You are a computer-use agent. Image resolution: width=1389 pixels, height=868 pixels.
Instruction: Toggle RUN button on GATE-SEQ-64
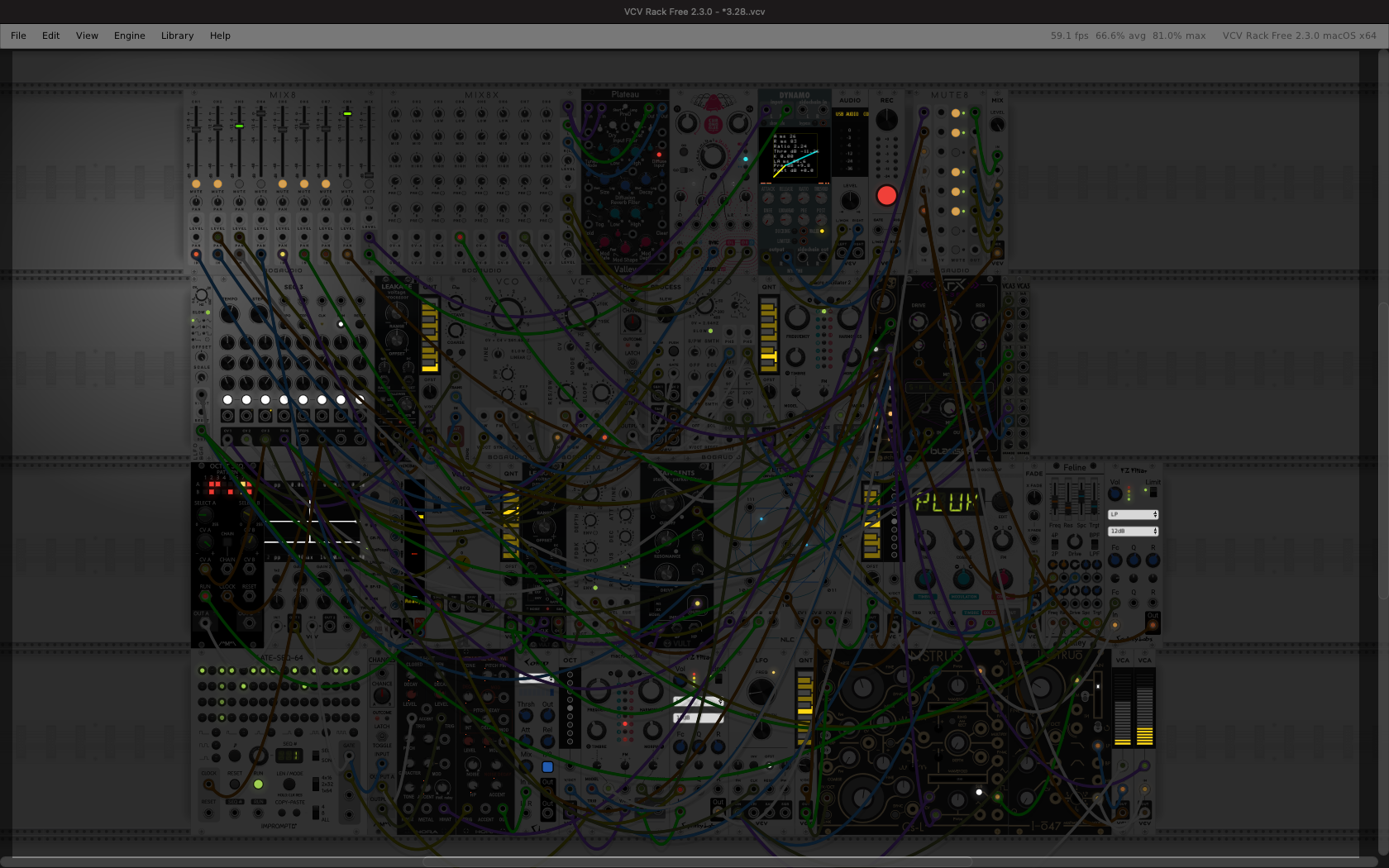click(258, 784)
